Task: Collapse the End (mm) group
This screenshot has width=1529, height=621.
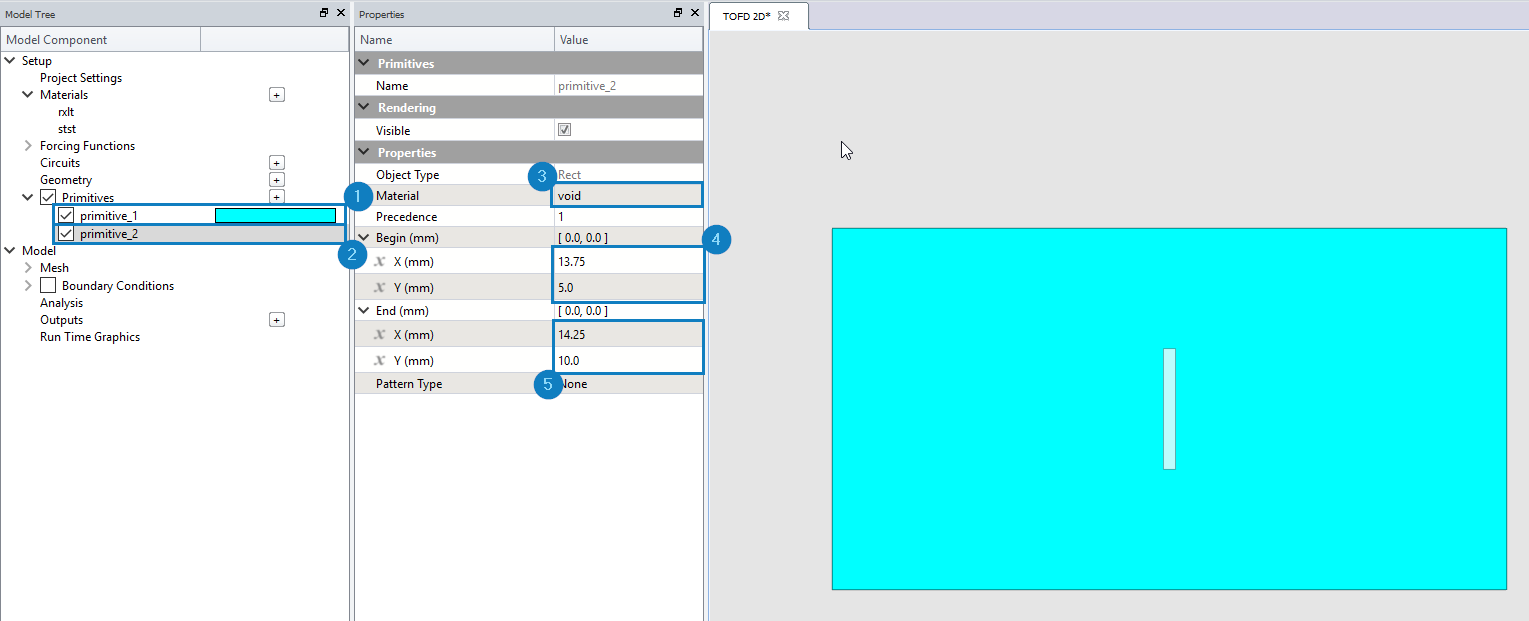Action: (x=364, y=311)
